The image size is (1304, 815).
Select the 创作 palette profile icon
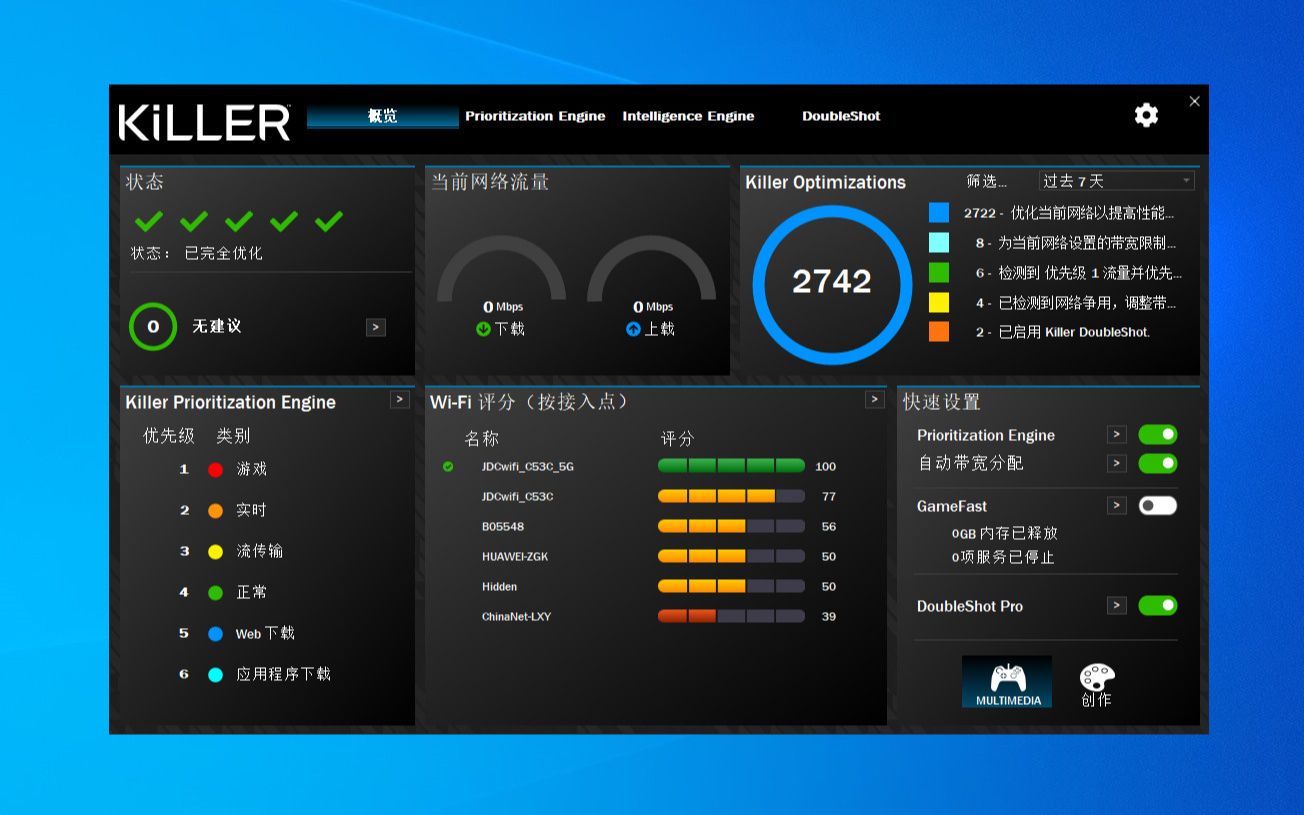coord(1096,684)
